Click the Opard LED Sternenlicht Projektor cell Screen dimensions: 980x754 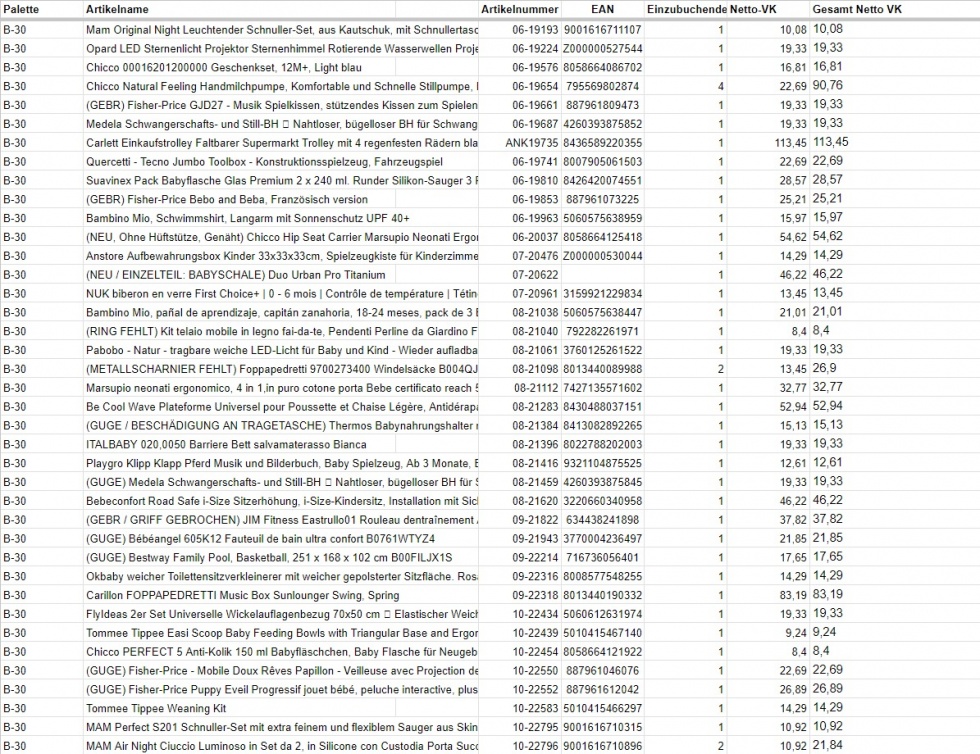coord(282,48)
